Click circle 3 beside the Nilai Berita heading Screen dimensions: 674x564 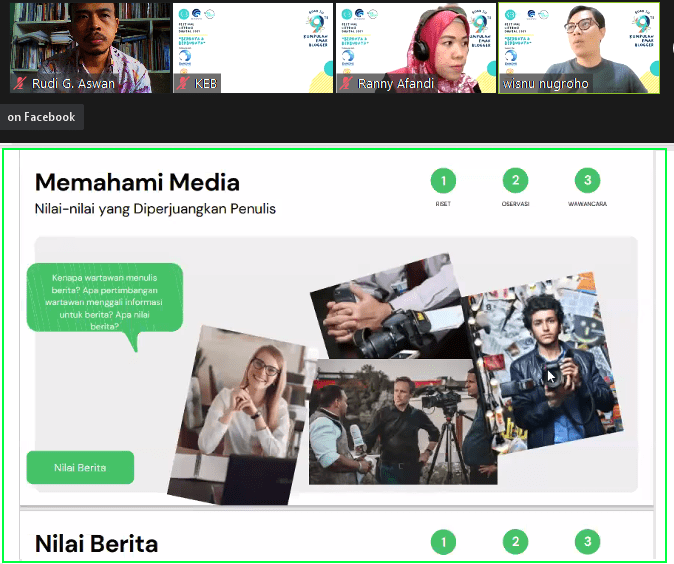588,542
